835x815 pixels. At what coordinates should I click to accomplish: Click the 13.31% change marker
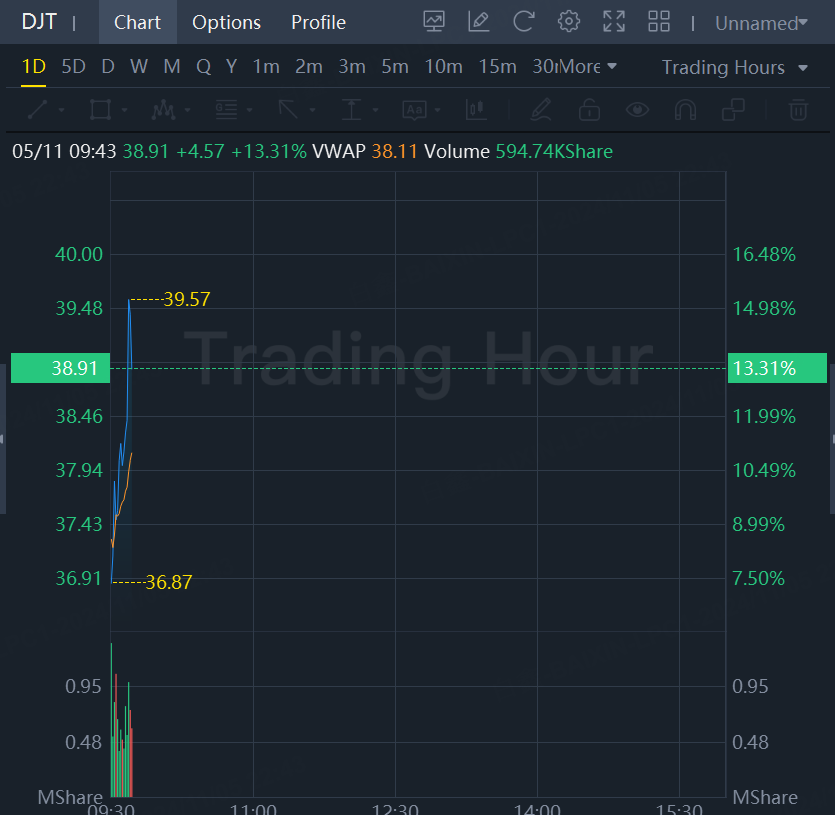point(777,368)
